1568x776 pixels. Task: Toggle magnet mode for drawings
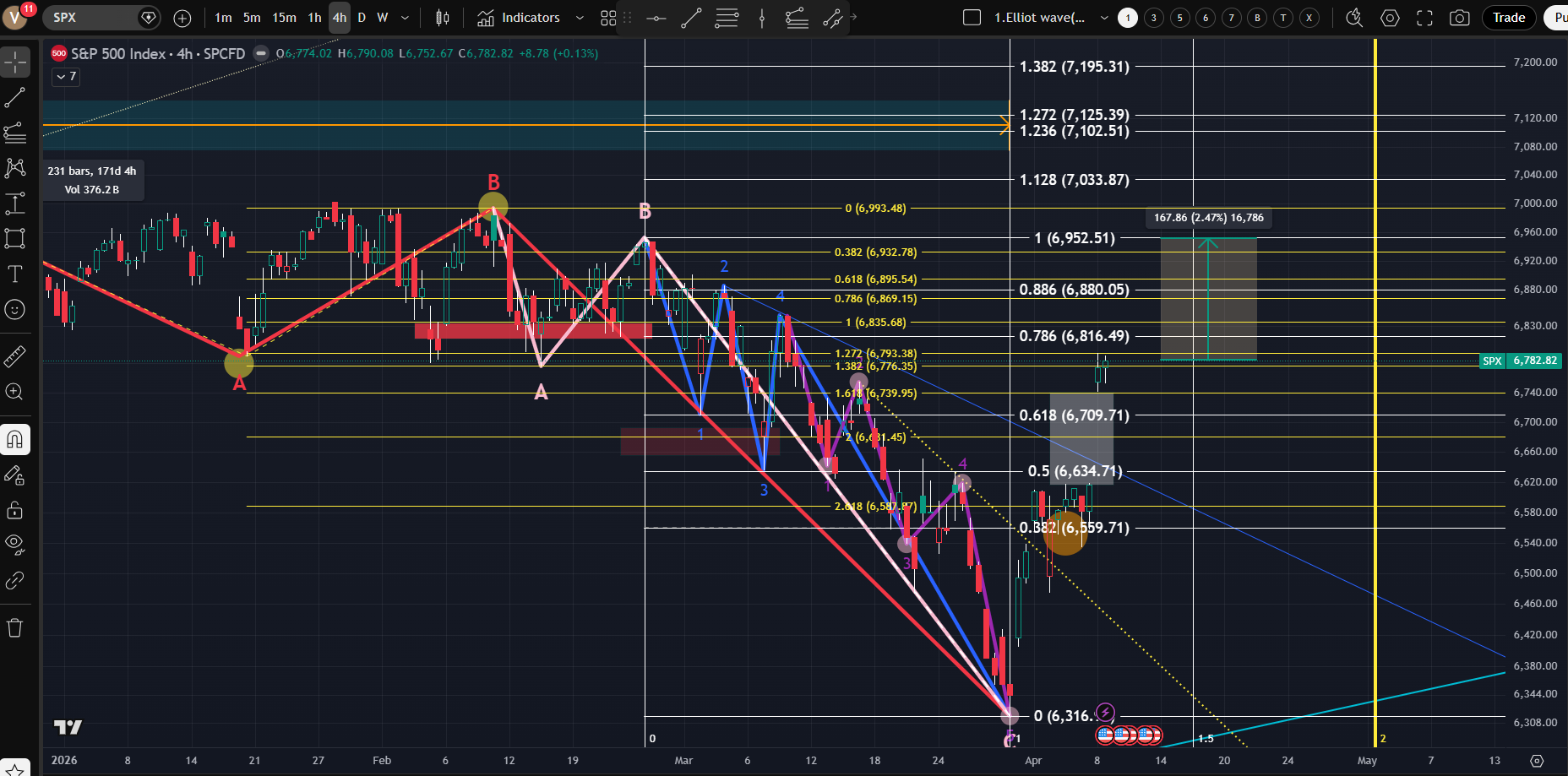pos(15,440)
